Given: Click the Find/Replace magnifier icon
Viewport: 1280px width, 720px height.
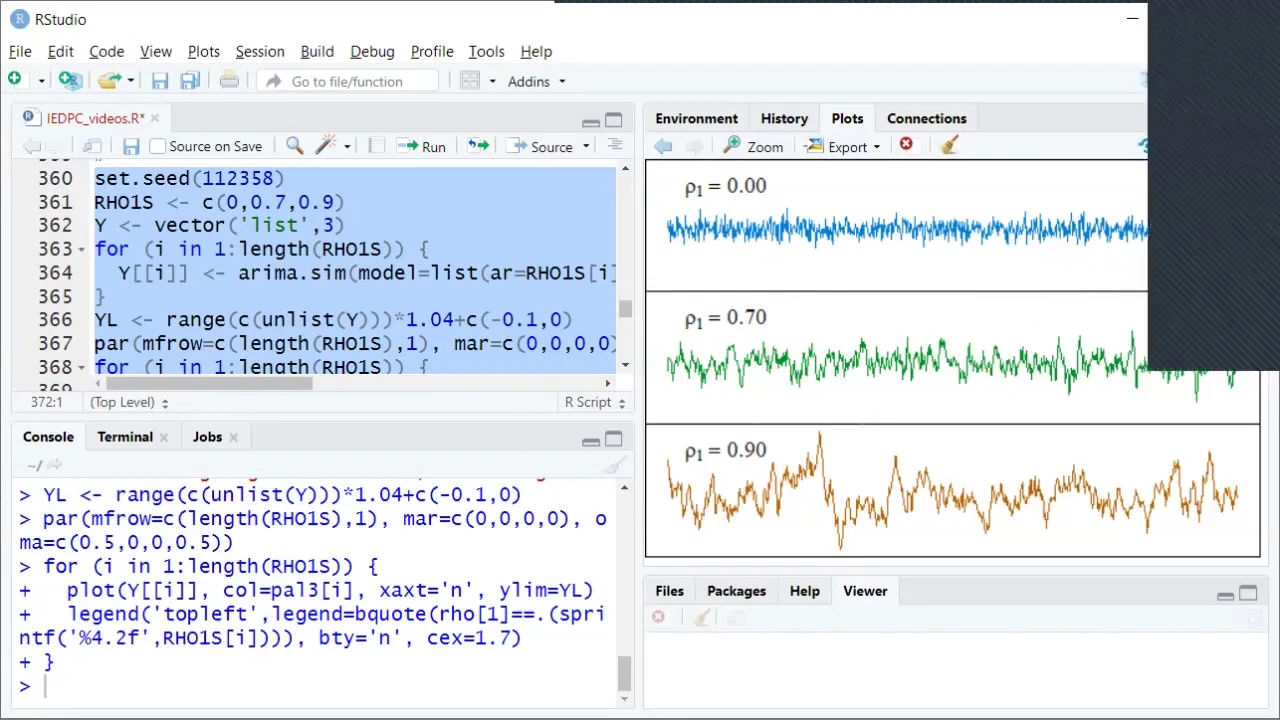Looking at the screenshot, I should [x=294, y=146].
